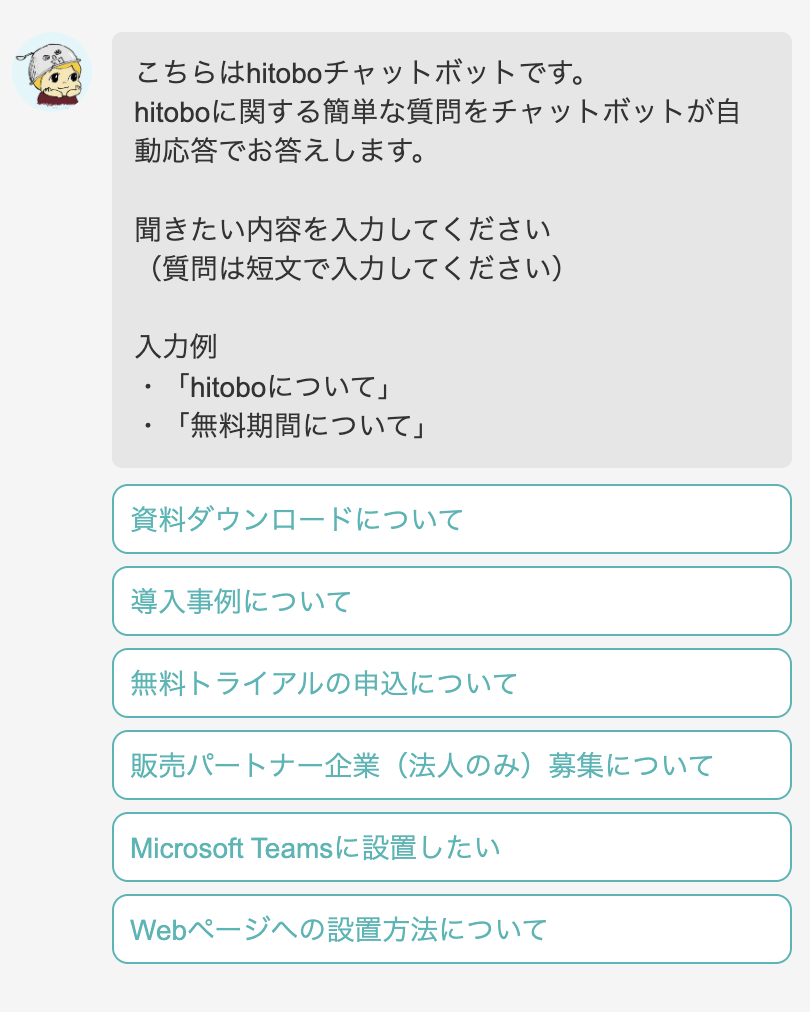Select 販売パートナー企業（法人のみ）募集について
810x1012 pixels.
click(x=452, y=765)
